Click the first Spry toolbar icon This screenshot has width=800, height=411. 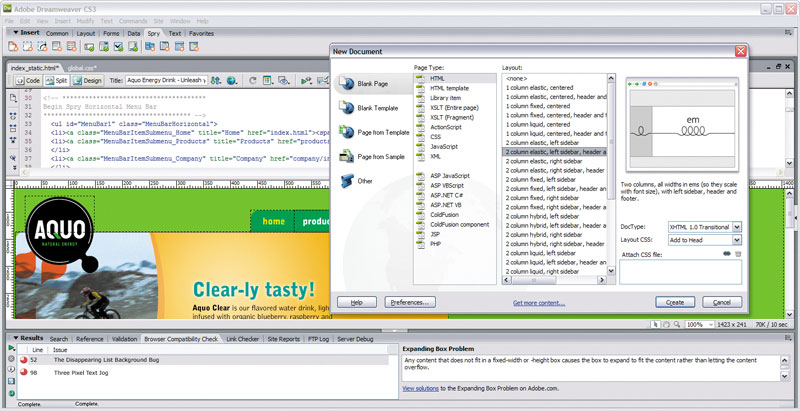(x=13, y=47)
